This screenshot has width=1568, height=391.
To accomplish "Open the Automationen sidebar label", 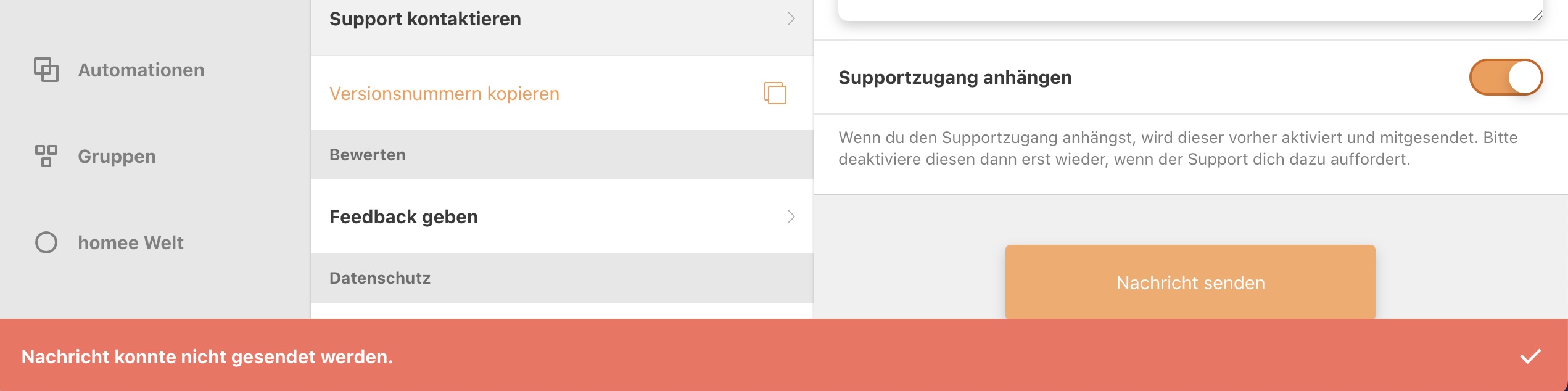I will click(141, 70).
